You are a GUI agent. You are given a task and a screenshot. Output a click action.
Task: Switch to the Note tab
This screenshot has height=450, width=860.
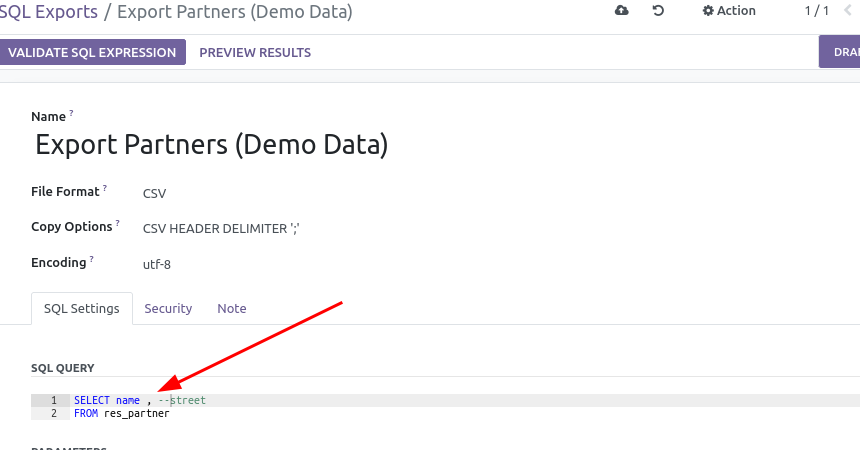point(232,308)
